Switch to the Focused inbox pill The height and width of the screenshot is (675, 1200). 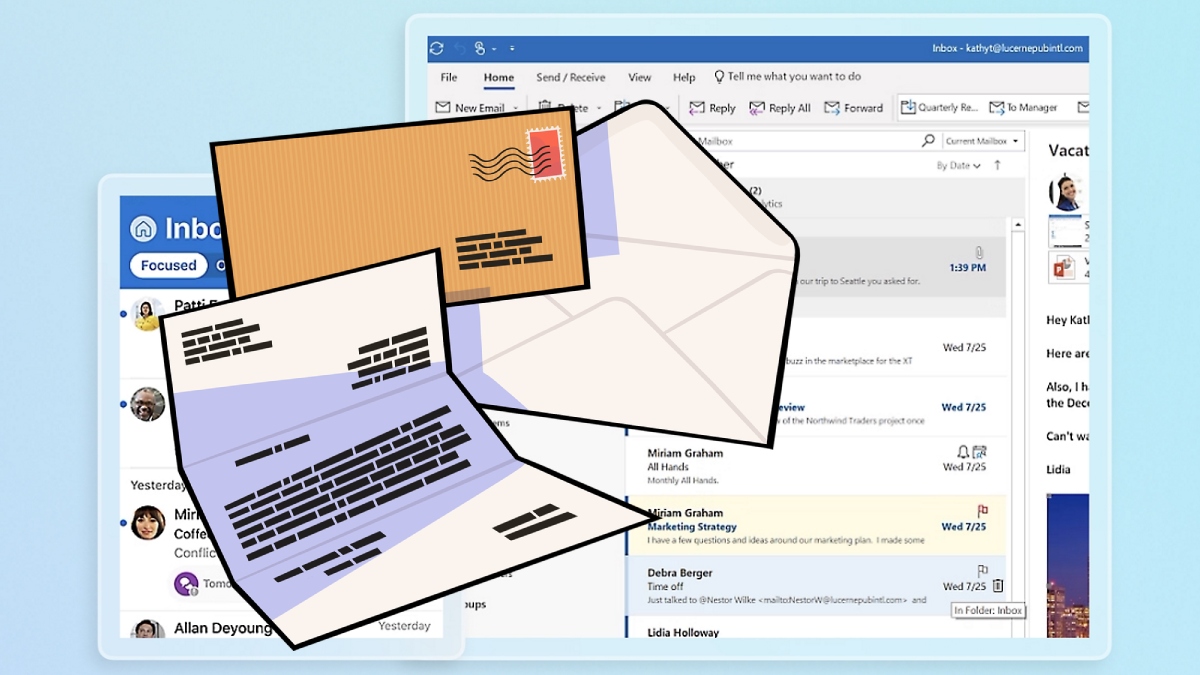[x=168, y=265]
